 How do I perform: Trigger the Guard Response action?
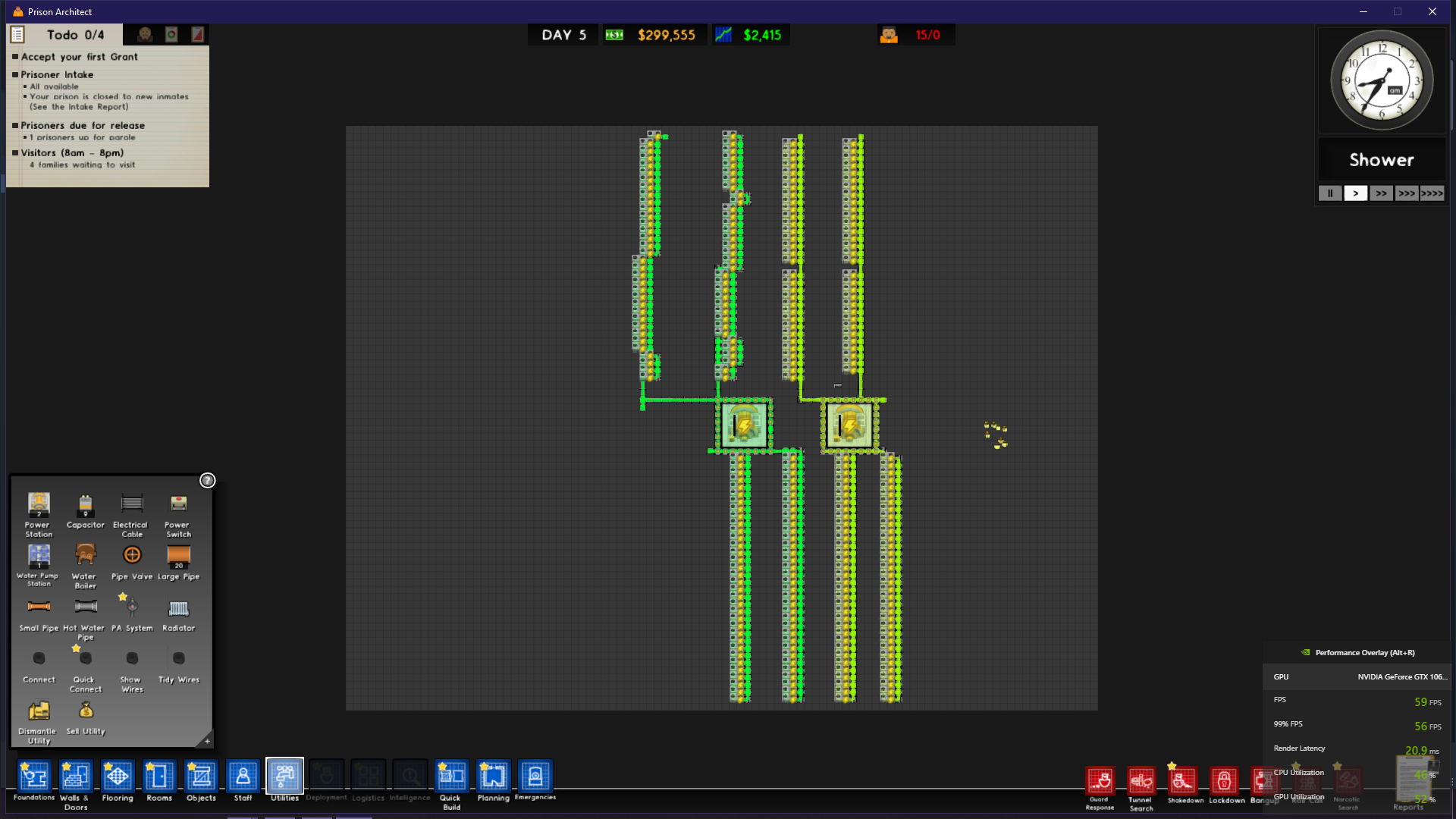(x=1100, y=789)
